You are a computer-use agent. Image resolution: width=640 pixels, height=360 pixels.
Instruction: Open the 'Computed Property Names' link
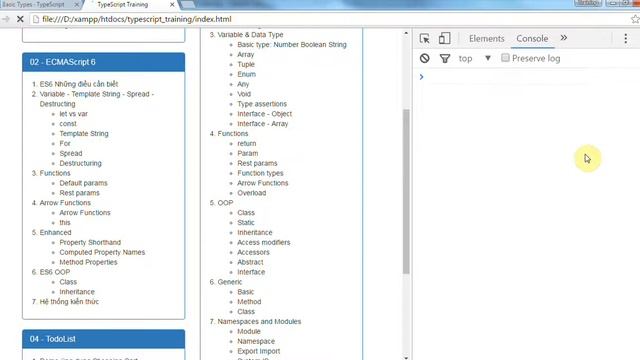click(x=102, y=252)
